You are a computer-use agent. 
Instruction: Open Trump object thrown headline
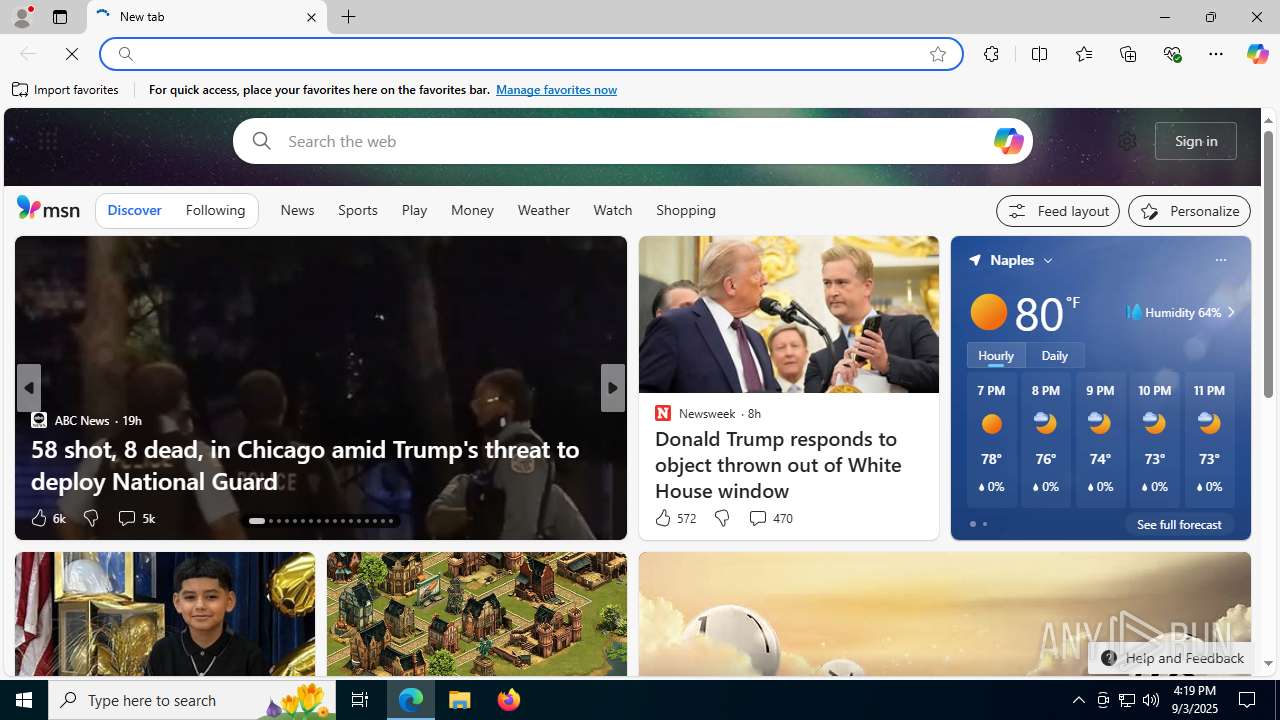click(x=778, y=465)
